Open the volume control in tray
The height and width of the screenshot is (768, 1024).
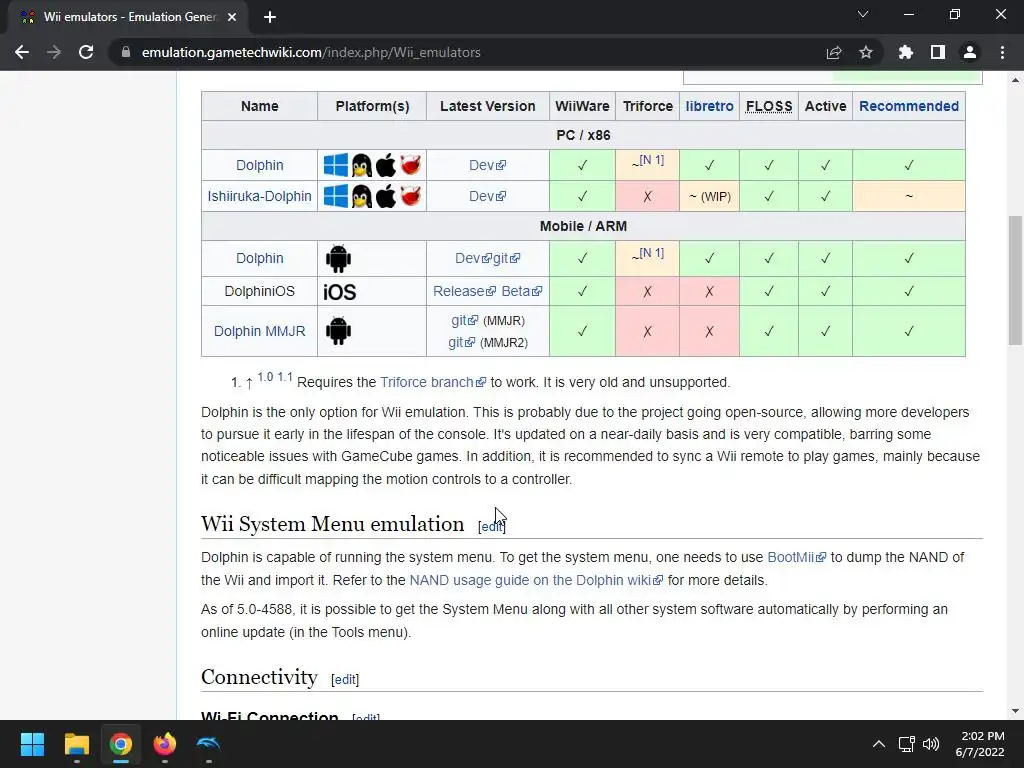931,744
